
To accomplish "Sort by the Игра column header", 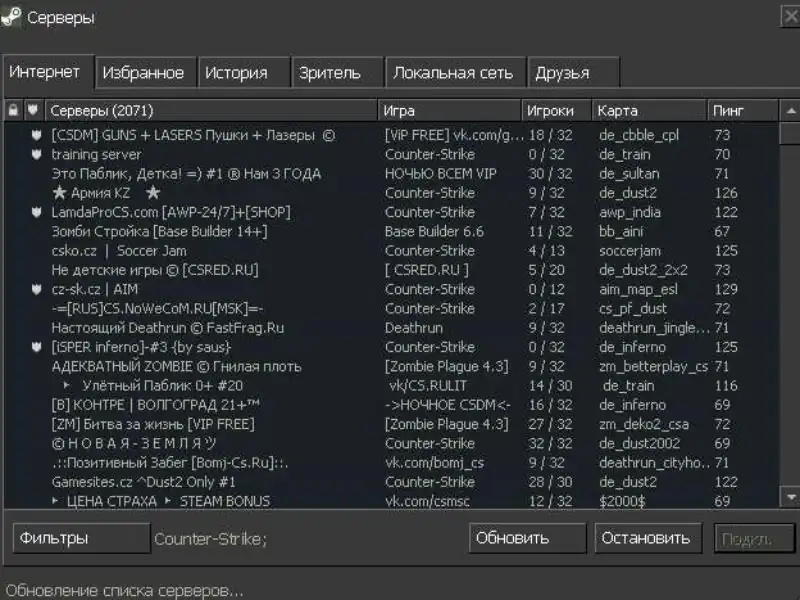I will (x=449, y=111).
